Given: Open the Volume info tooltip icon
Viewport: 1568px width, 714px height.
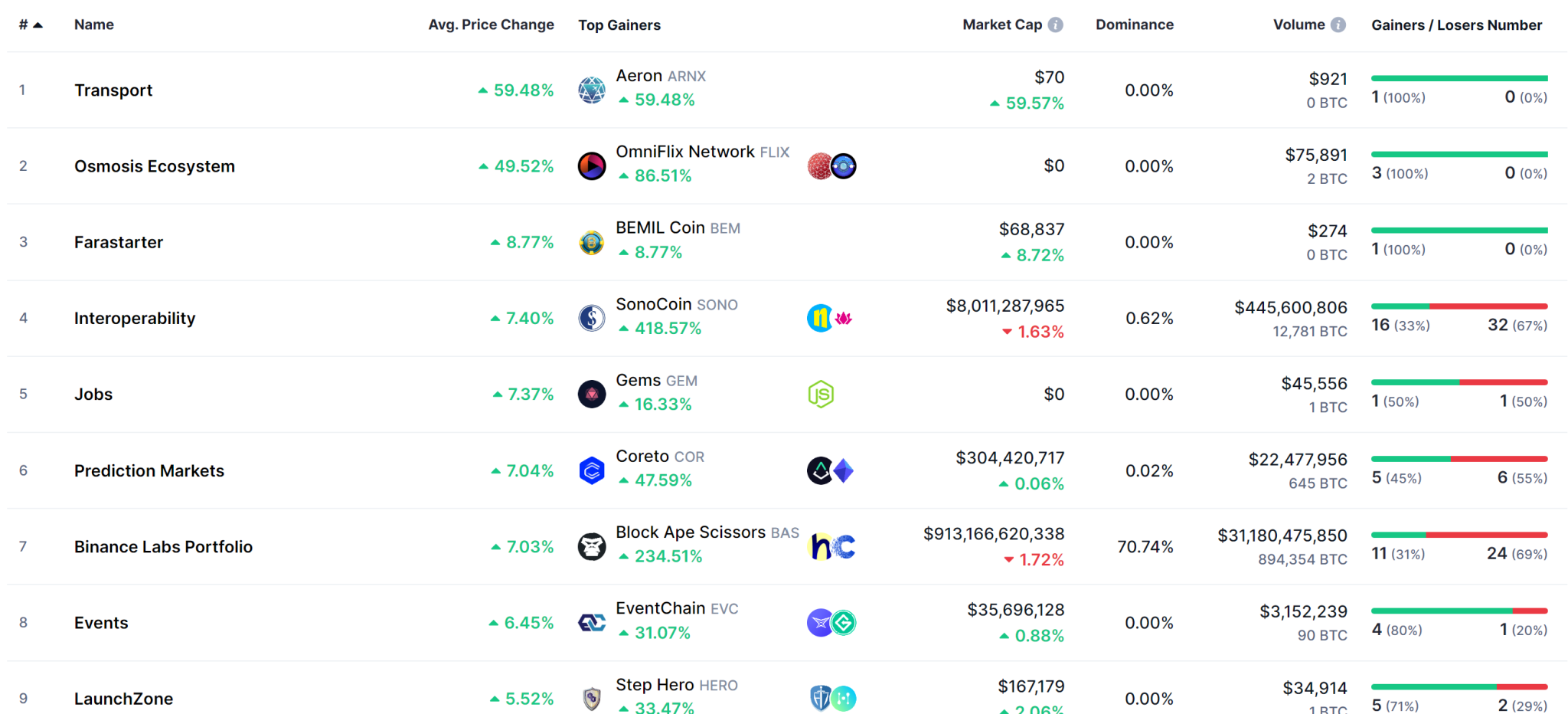Looking at the screenshot, I should click(x=1338, y=25).
